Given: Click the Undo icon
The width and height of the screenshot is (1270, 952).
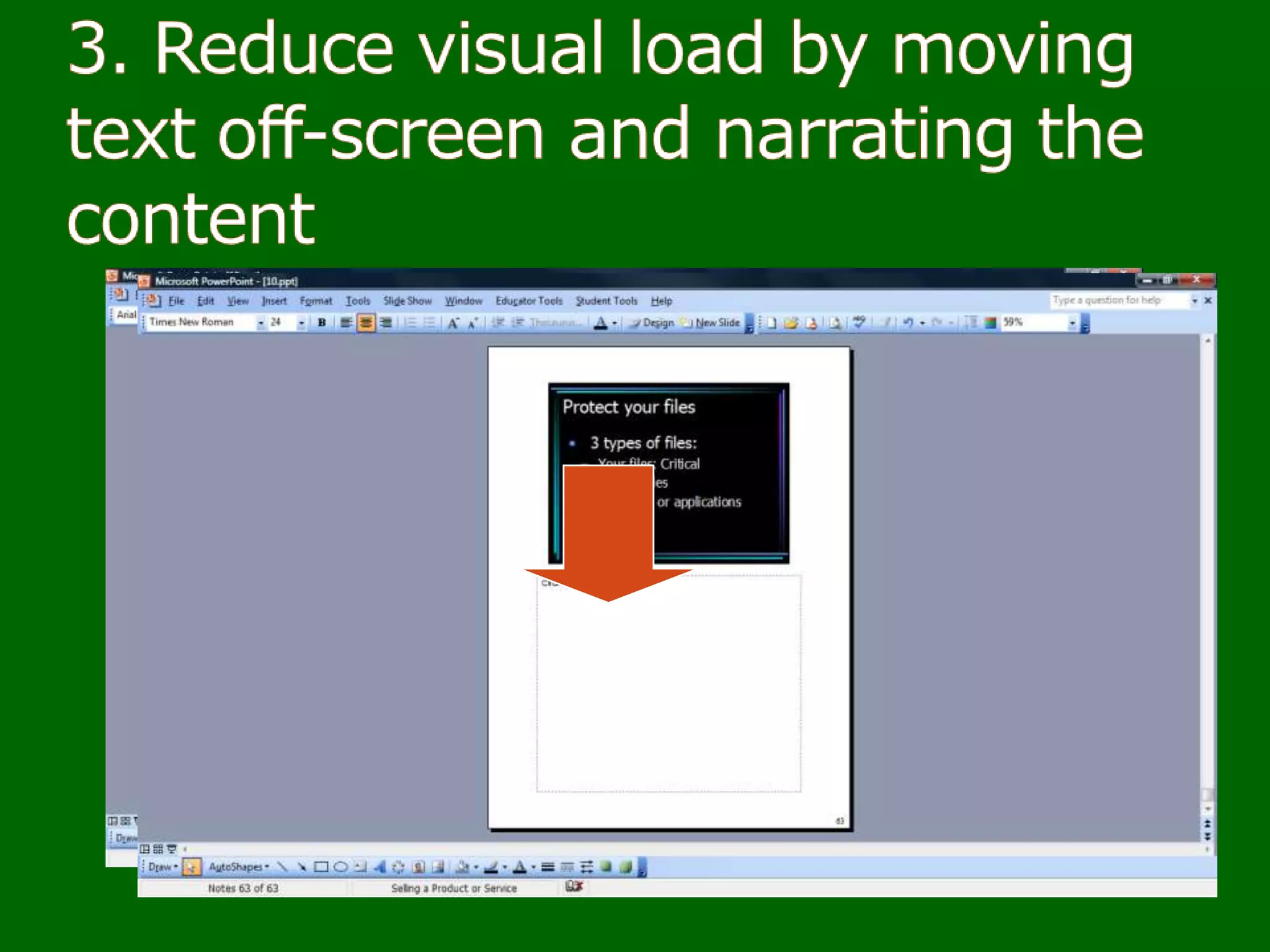Looking at the screenshot, I should (x=908, y=322).
